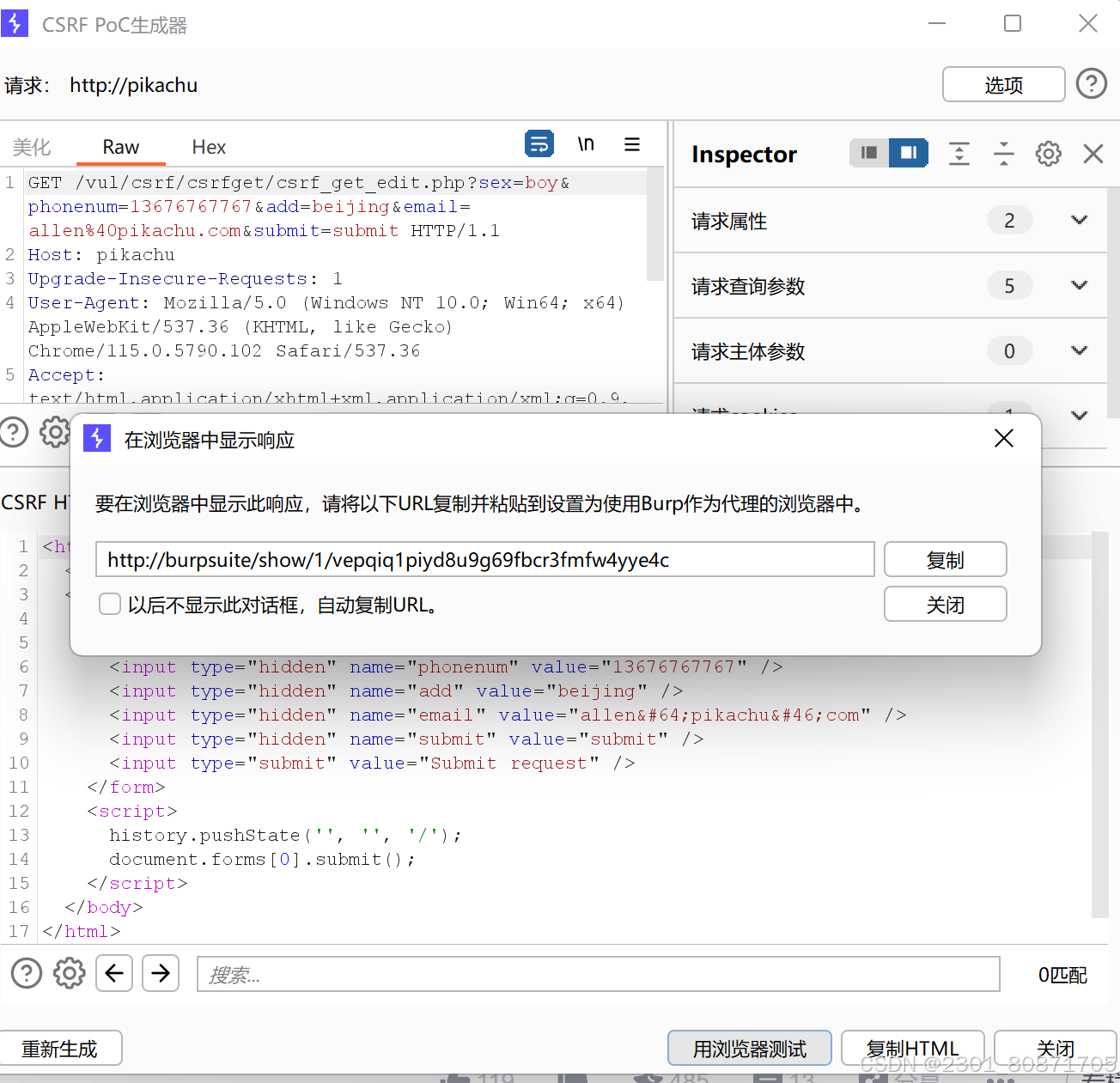Open search settings gear at bottom
The image size is (1120, 1083).
click(x=70, y=973)
